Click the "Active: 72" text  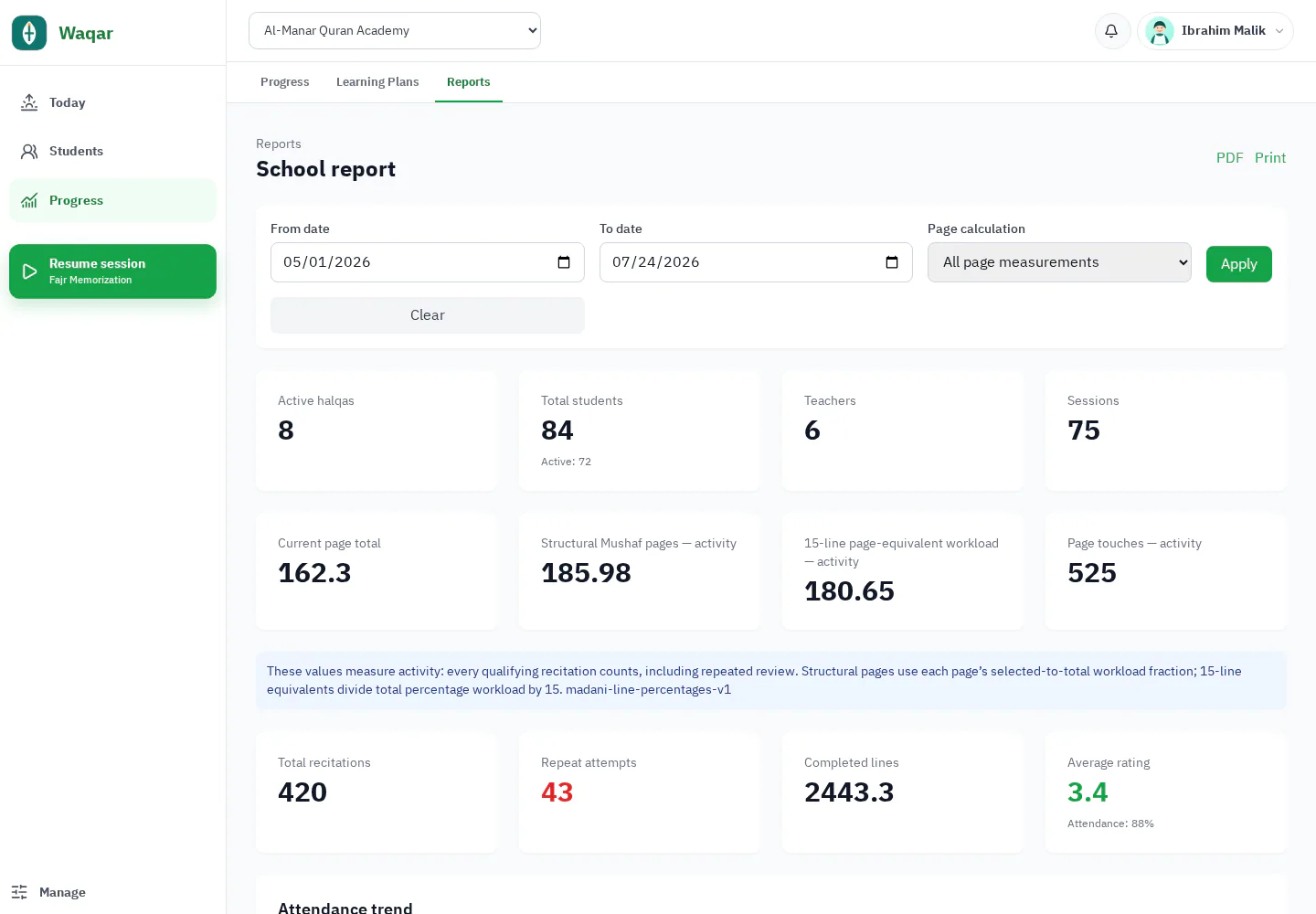click(x=566, y=462)
